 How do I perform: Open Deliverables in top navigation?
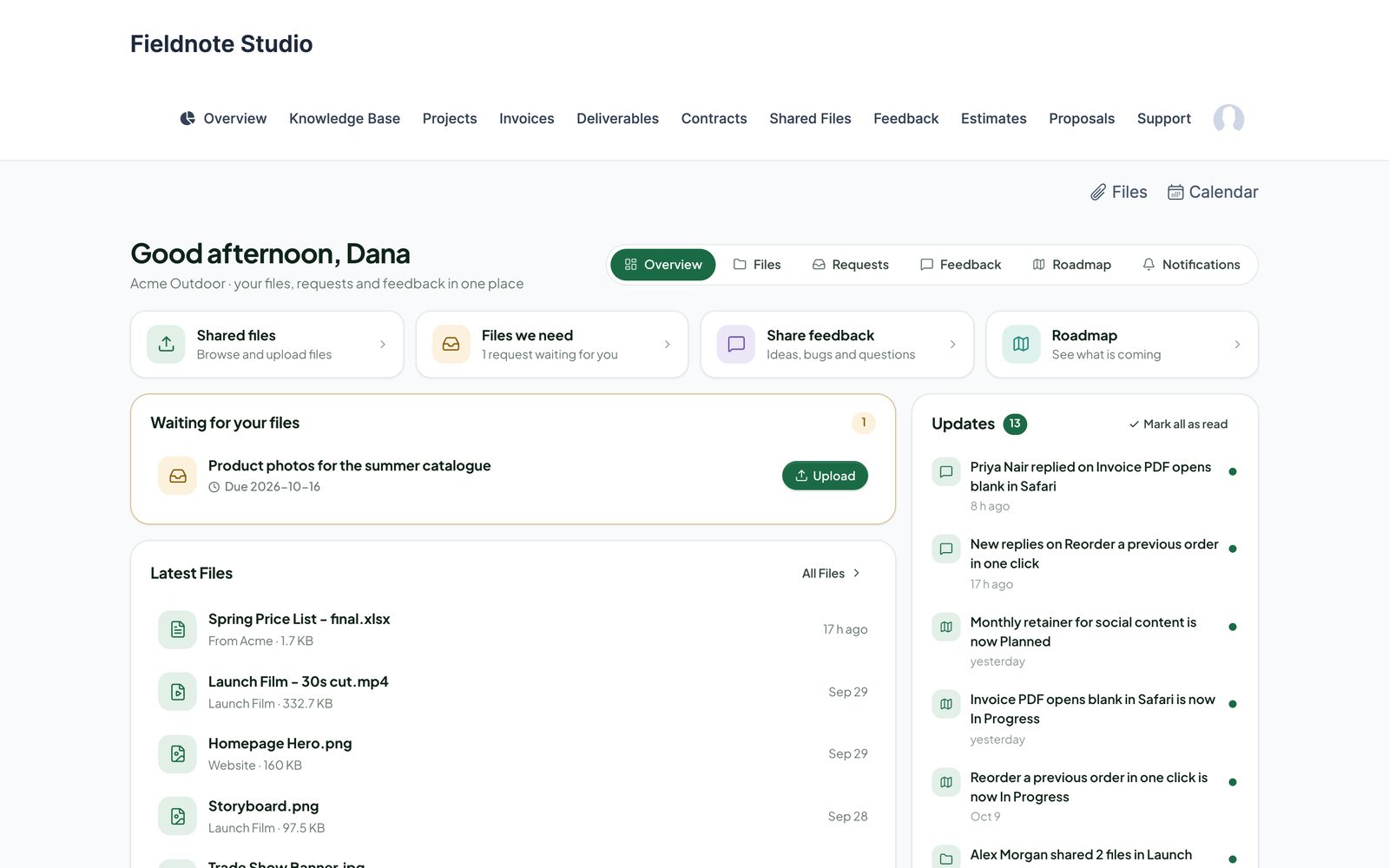tap(618, 119)
